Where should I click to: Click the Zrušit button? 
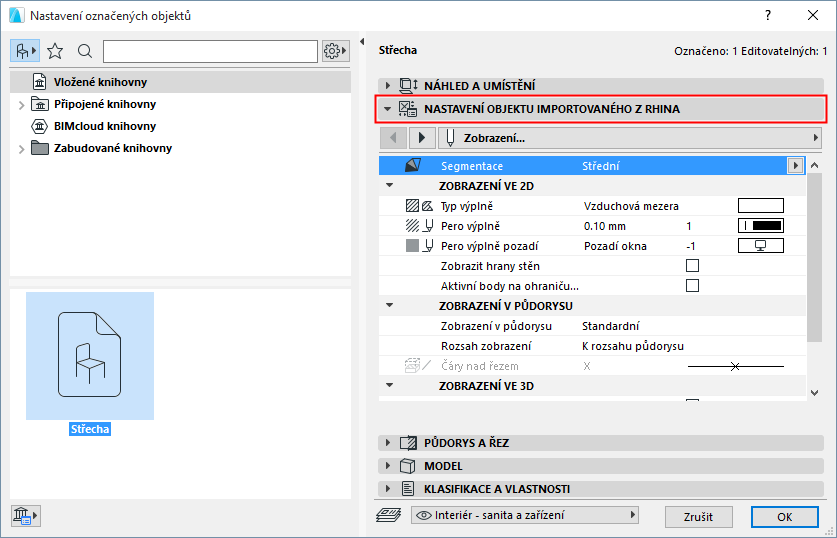[698, 517]
